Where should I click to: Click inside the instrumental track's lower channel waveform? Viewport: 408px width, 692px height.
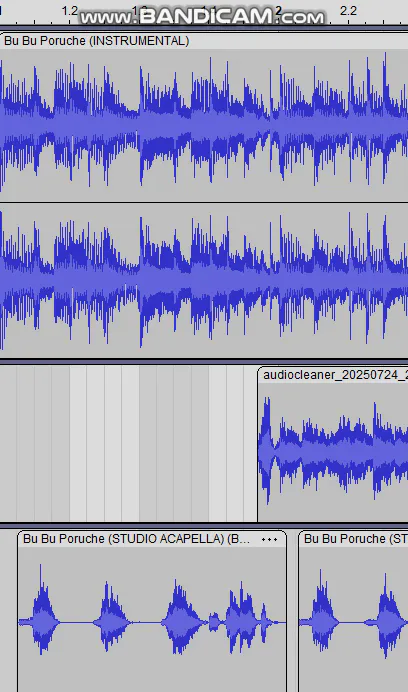204,281
